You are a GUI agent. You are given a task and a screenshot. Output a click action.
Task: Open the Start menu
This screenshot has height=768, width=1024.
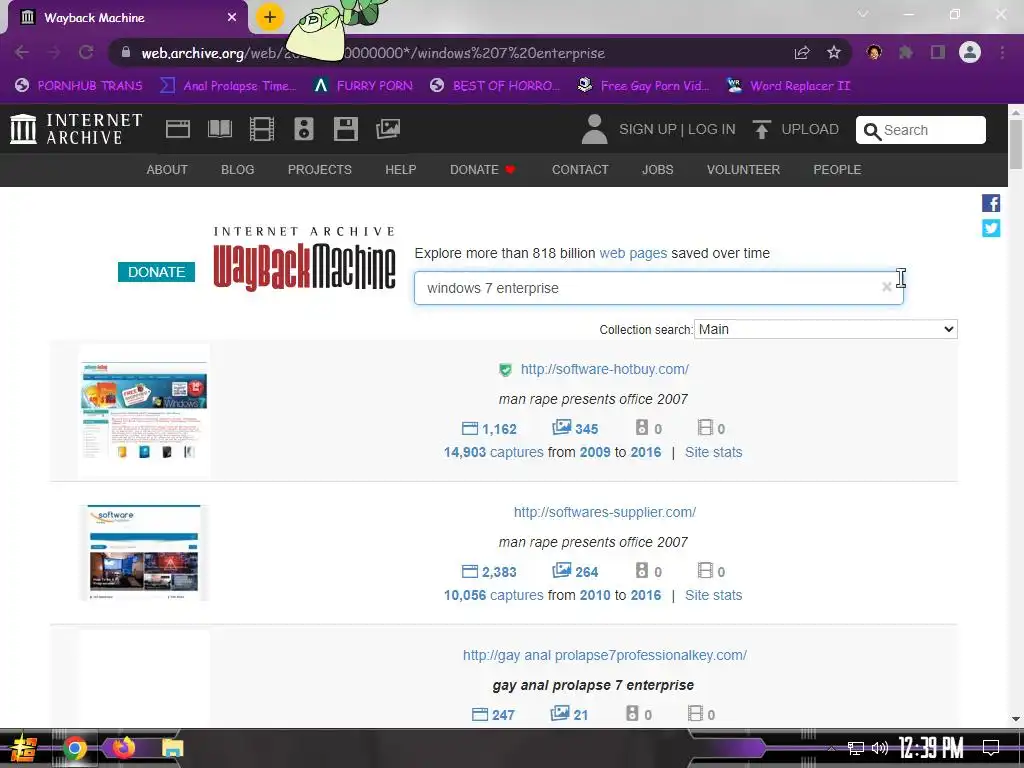(x=24, y=748)
